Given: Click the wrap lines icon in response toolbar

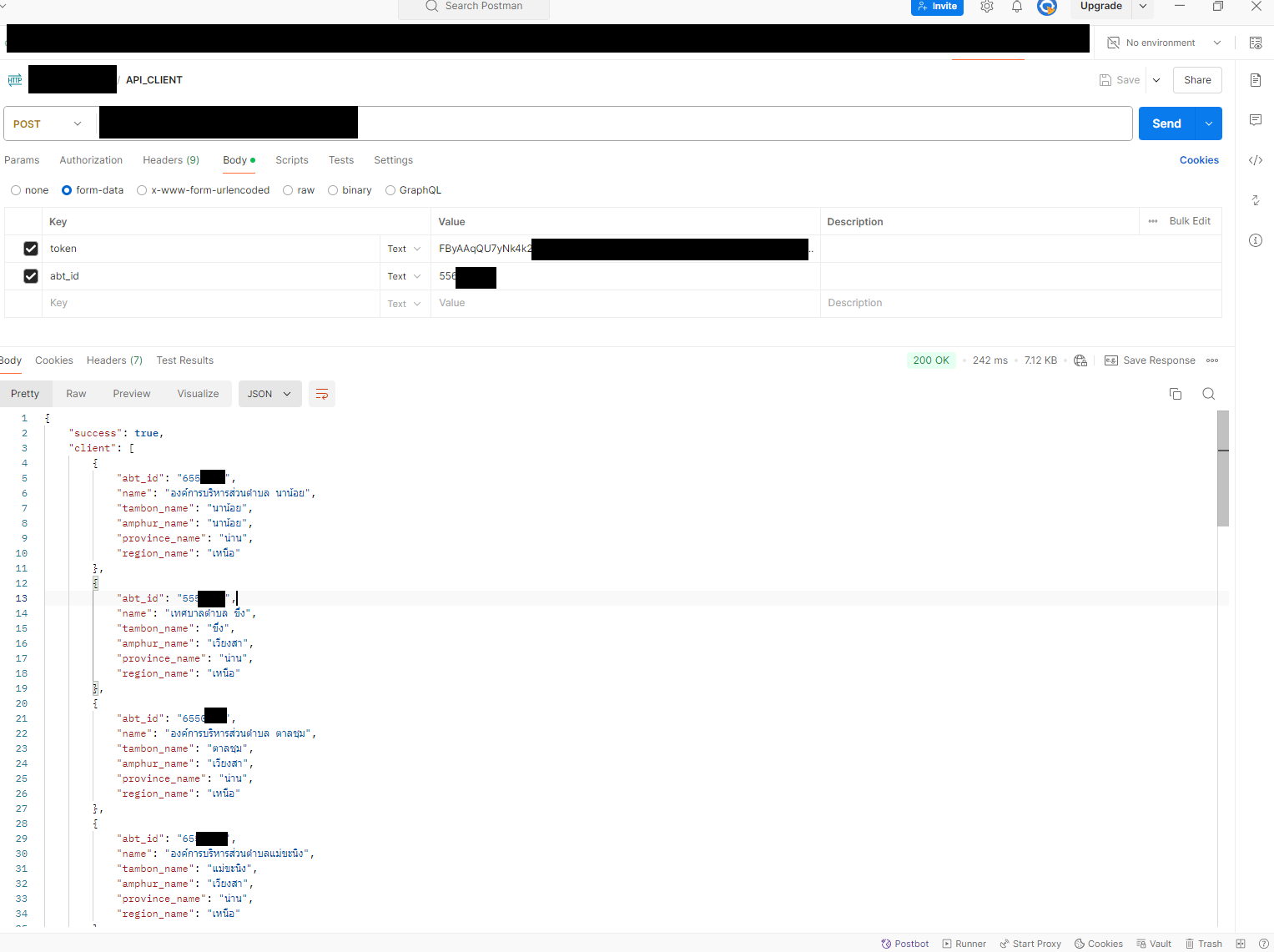Looking at the screenshot, I should point(322,394).
